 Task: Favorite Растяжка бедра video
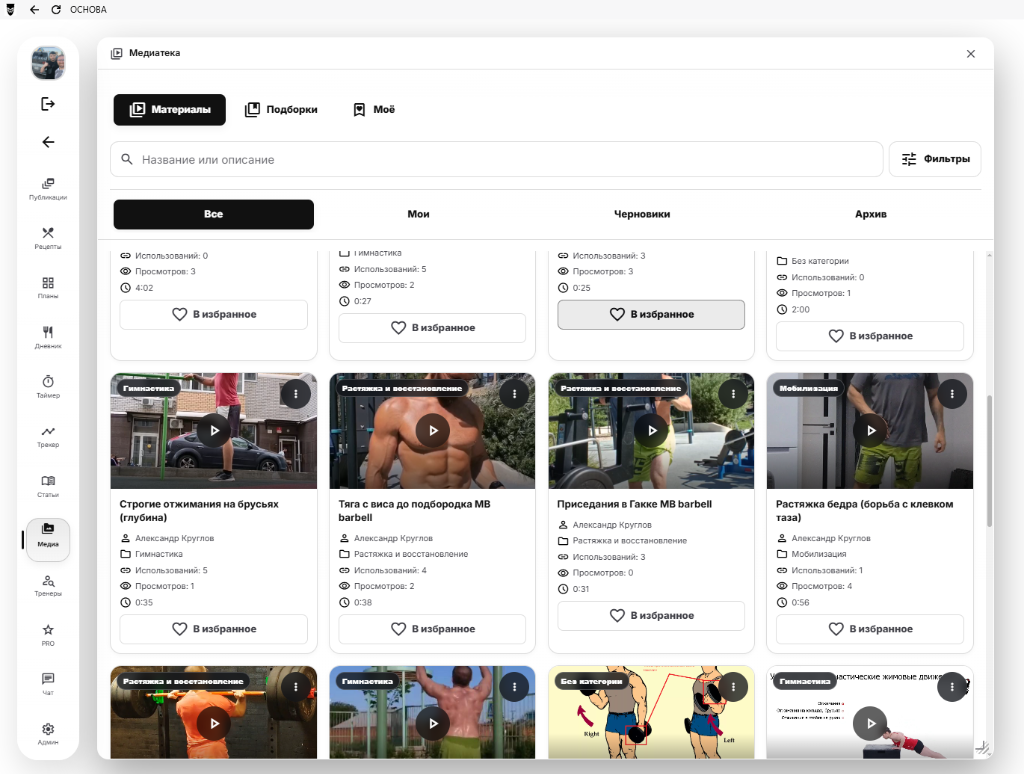(x=870, y=628)
